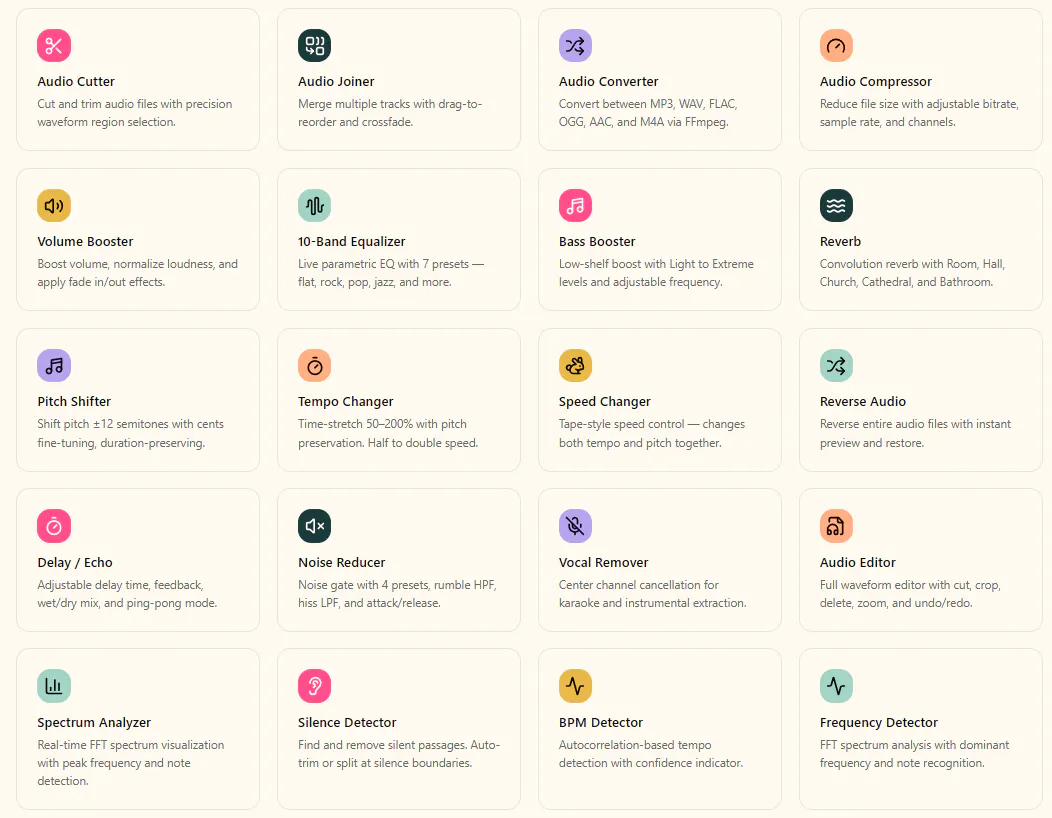Click 'Adjustable delay time, feedback' description
The height and width of the screenshot is (818, 1052).
127,594
